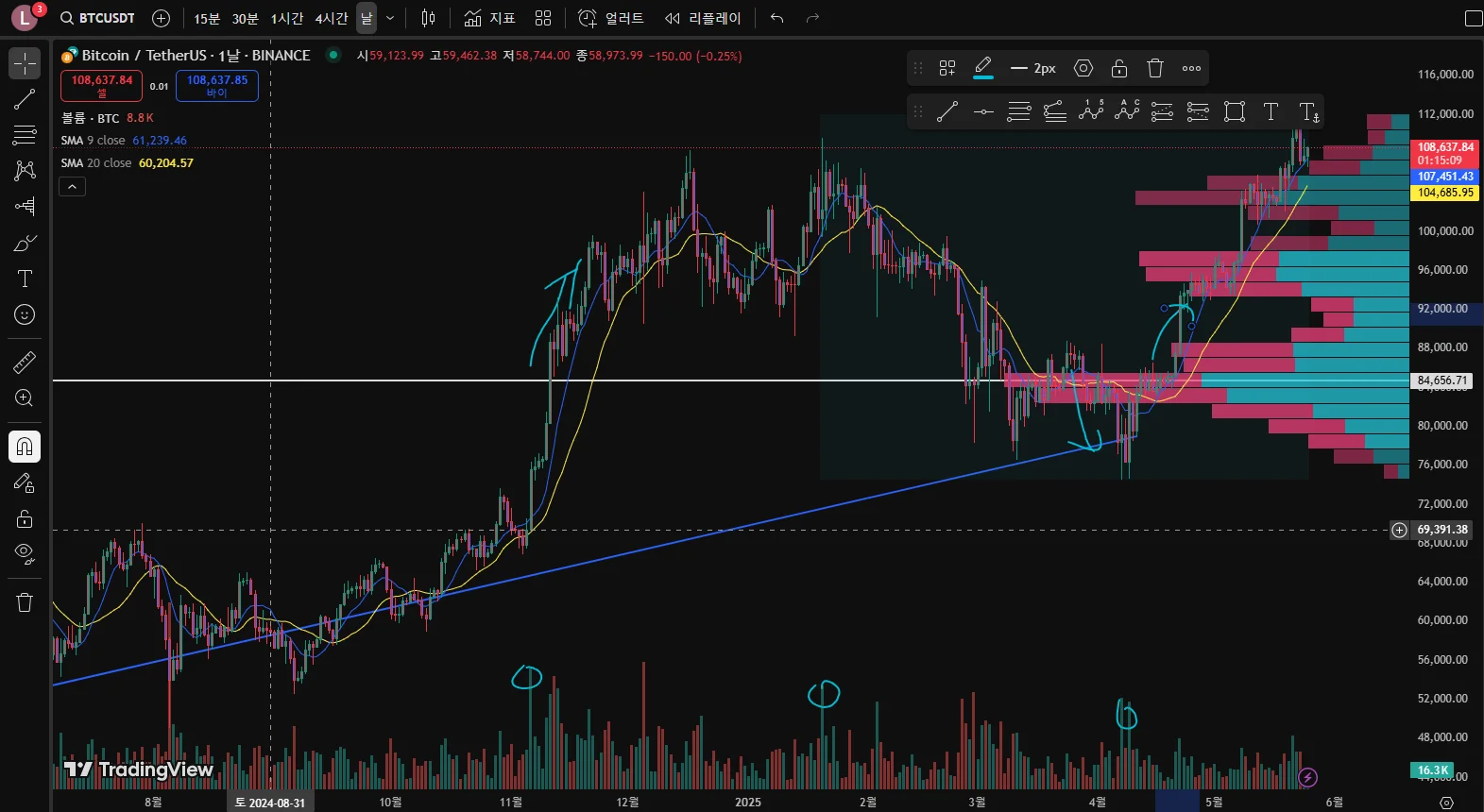Image resolution: width=1484 pixels, height=812 pixels.
Task: Toggle hide all drawings eye icon
Action: (x=25, y=554)
